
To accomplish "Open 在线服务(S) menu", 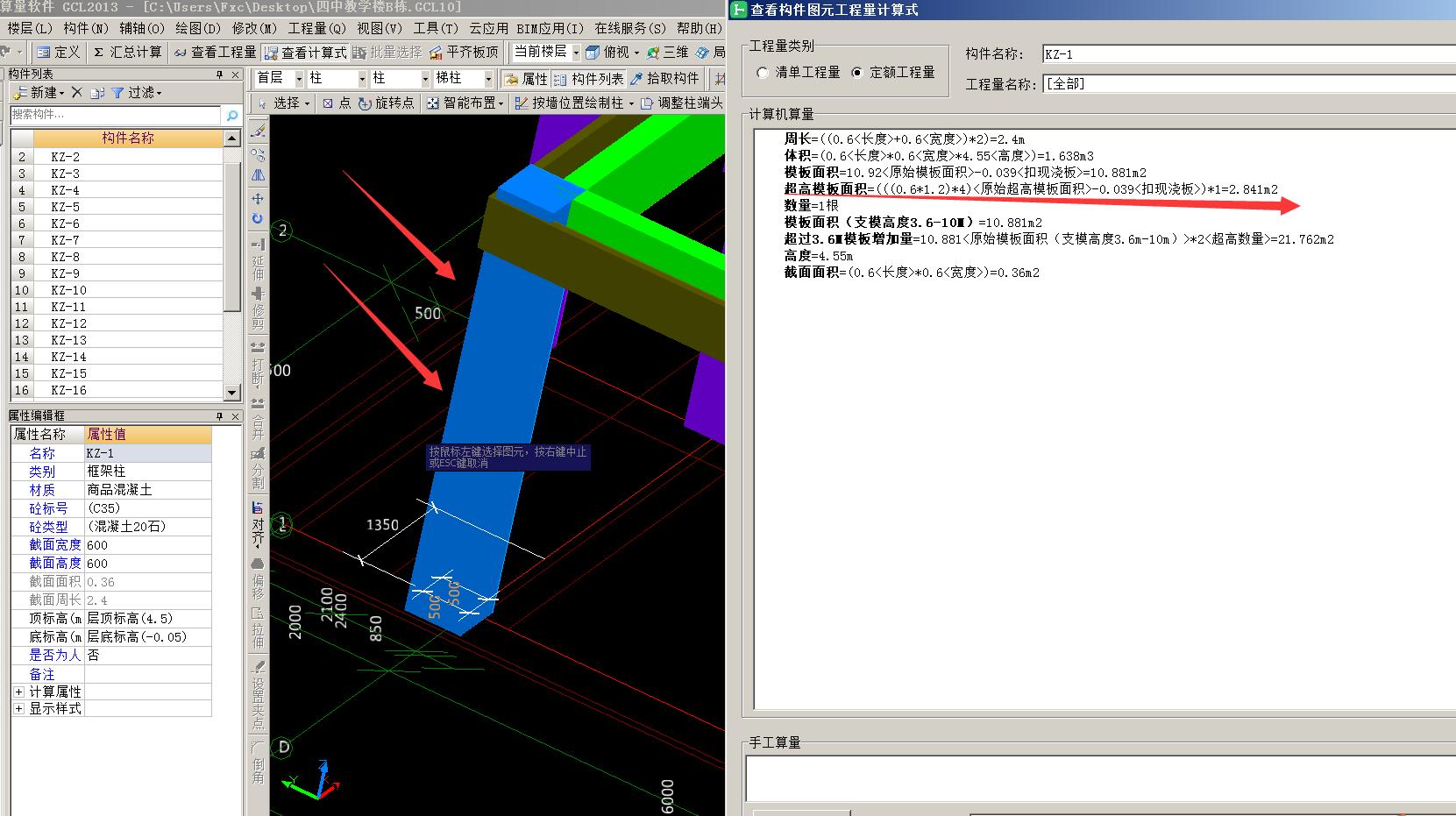I will [630, 29].
